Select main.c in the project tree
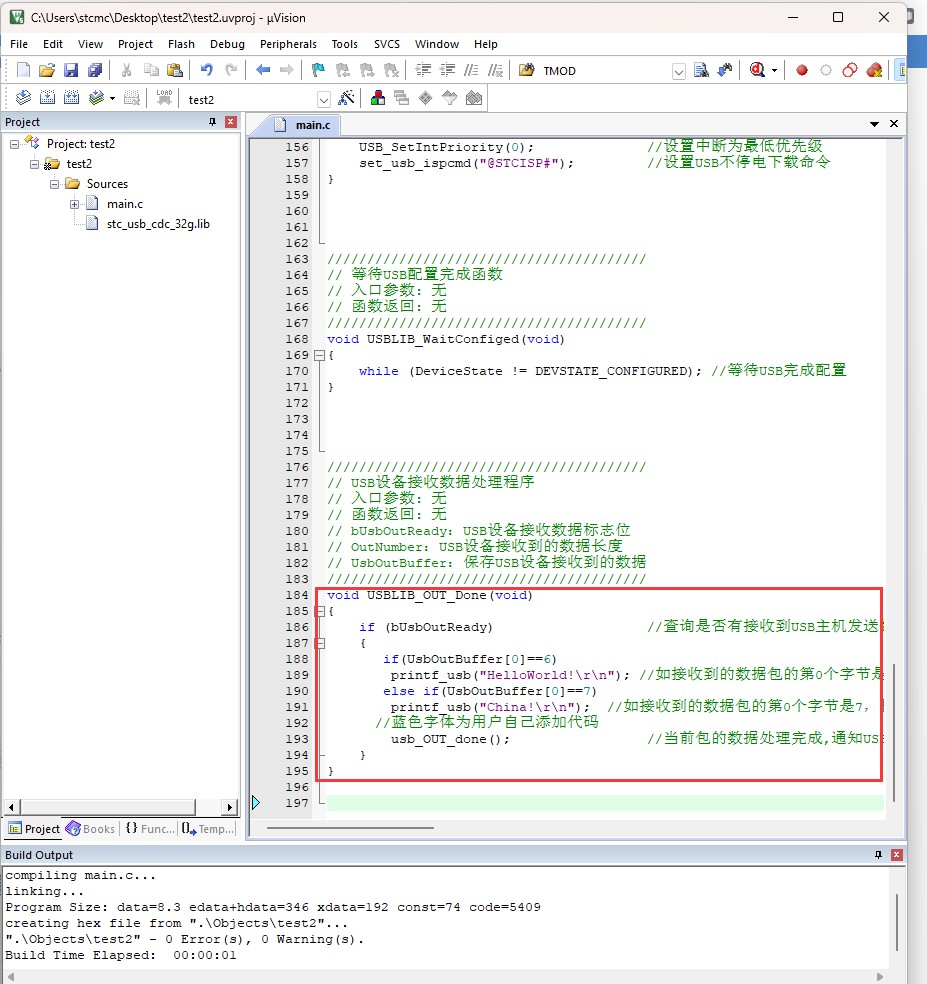 (124, 204)
